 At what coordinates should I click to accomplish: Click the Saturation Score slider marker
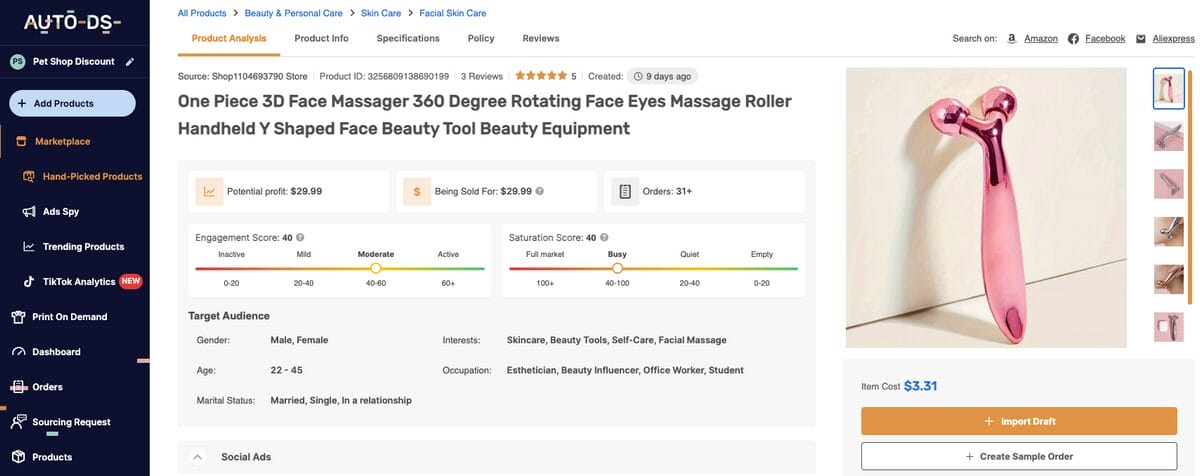click(617, 268)
